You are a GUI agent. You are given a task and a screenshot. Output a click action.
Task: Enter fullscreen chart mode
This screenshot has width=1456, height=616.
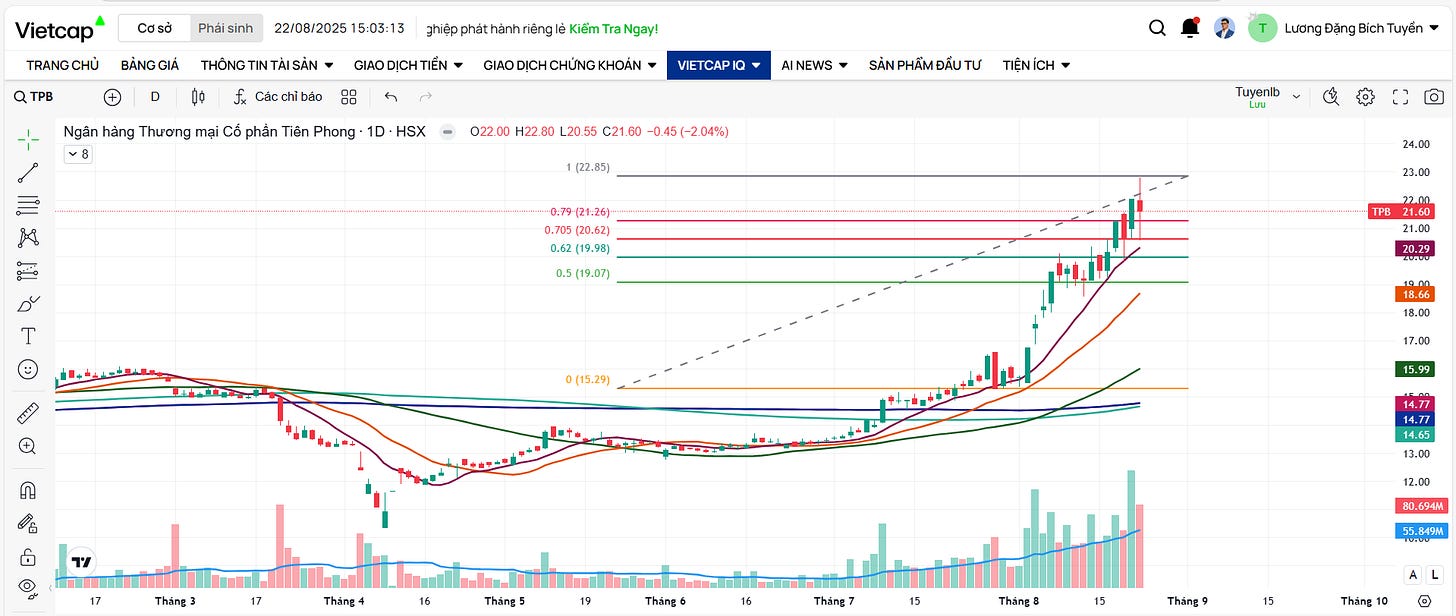(x=1400, y=97)
